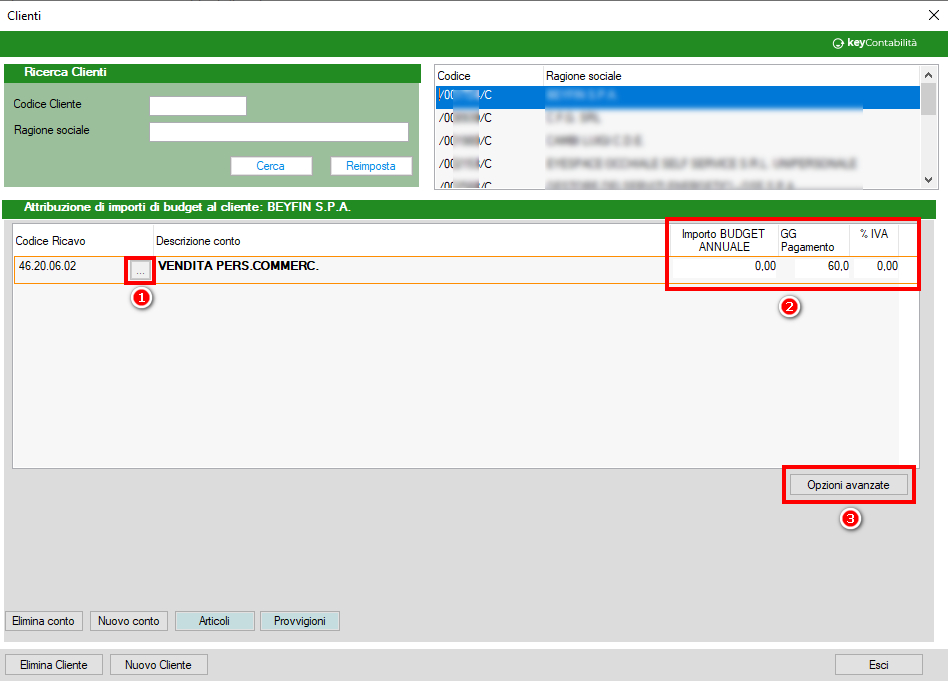Open the Provvigioni section
This screenshot has width=948, height=681.
[x=300, y=621]
